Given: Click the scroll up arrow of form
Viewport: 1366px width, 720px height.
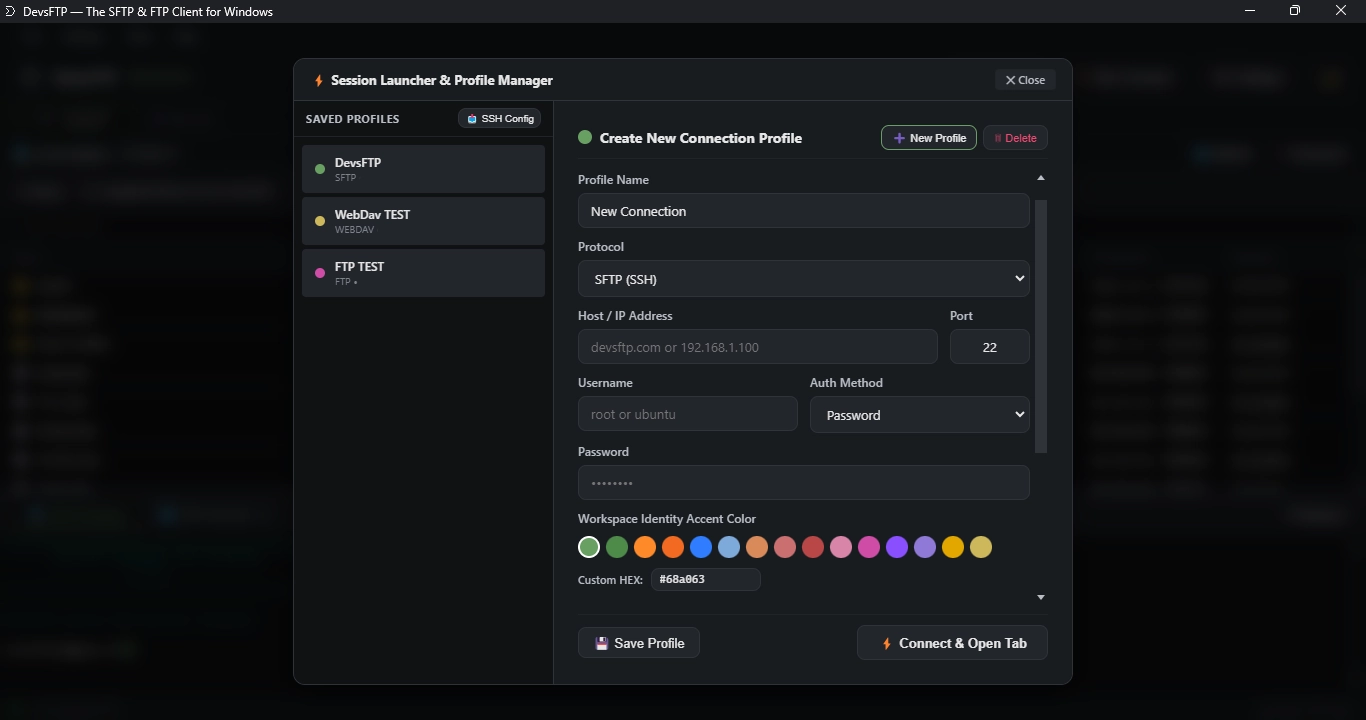Looking at the screenshot, I should pos(1041,178).
